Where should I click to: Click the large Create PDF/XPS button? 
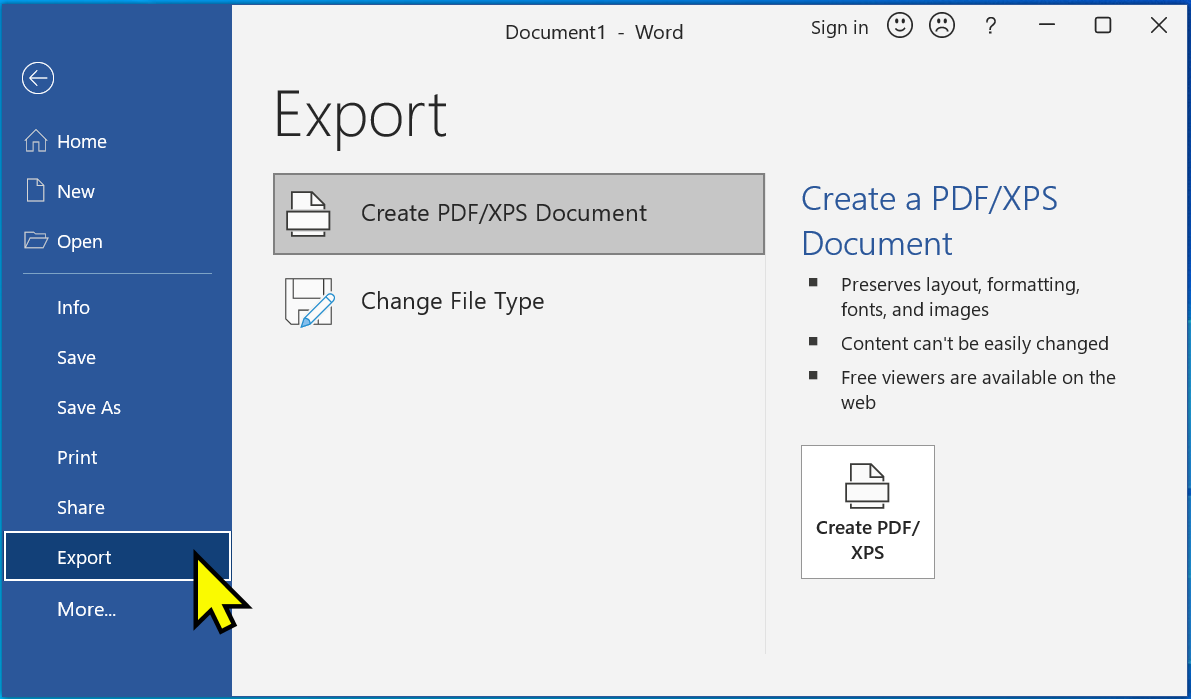pyautogui.click(x=867, y=512)
